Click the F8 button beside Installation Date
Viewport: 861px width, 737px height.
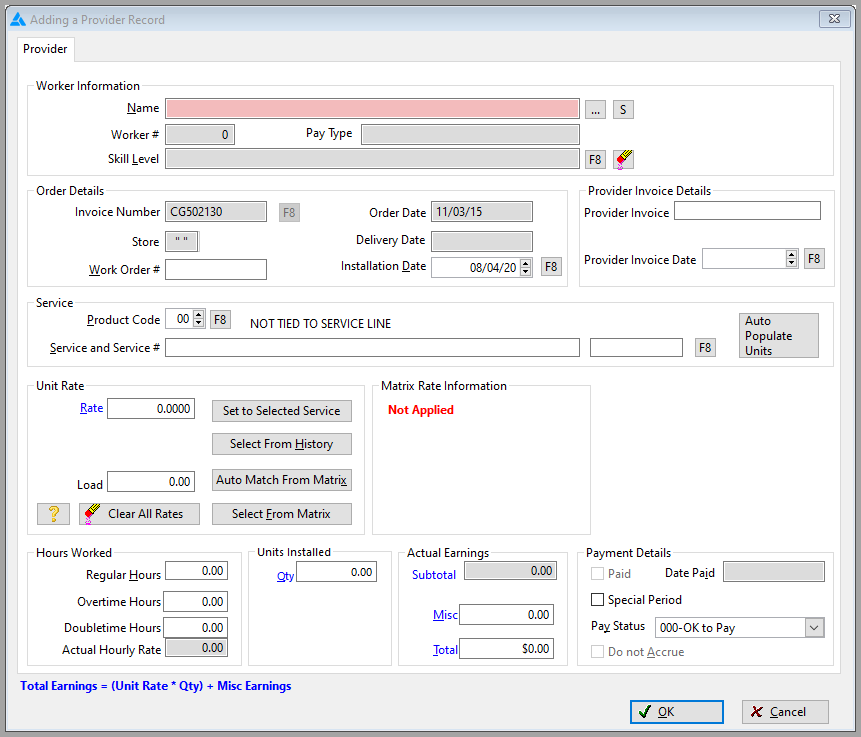[x=551, y=267]
